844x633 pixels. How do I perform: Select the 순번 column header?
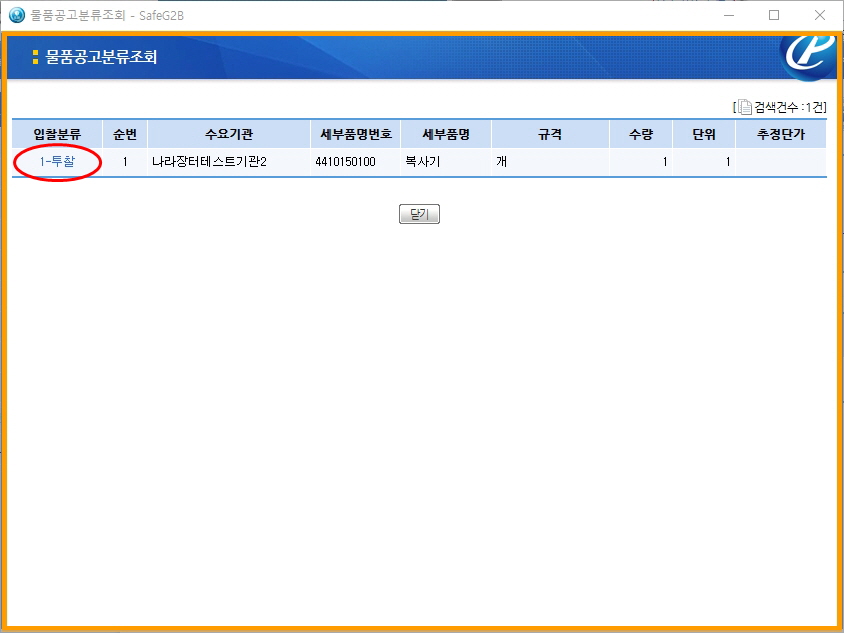click(x=125, y=134)
